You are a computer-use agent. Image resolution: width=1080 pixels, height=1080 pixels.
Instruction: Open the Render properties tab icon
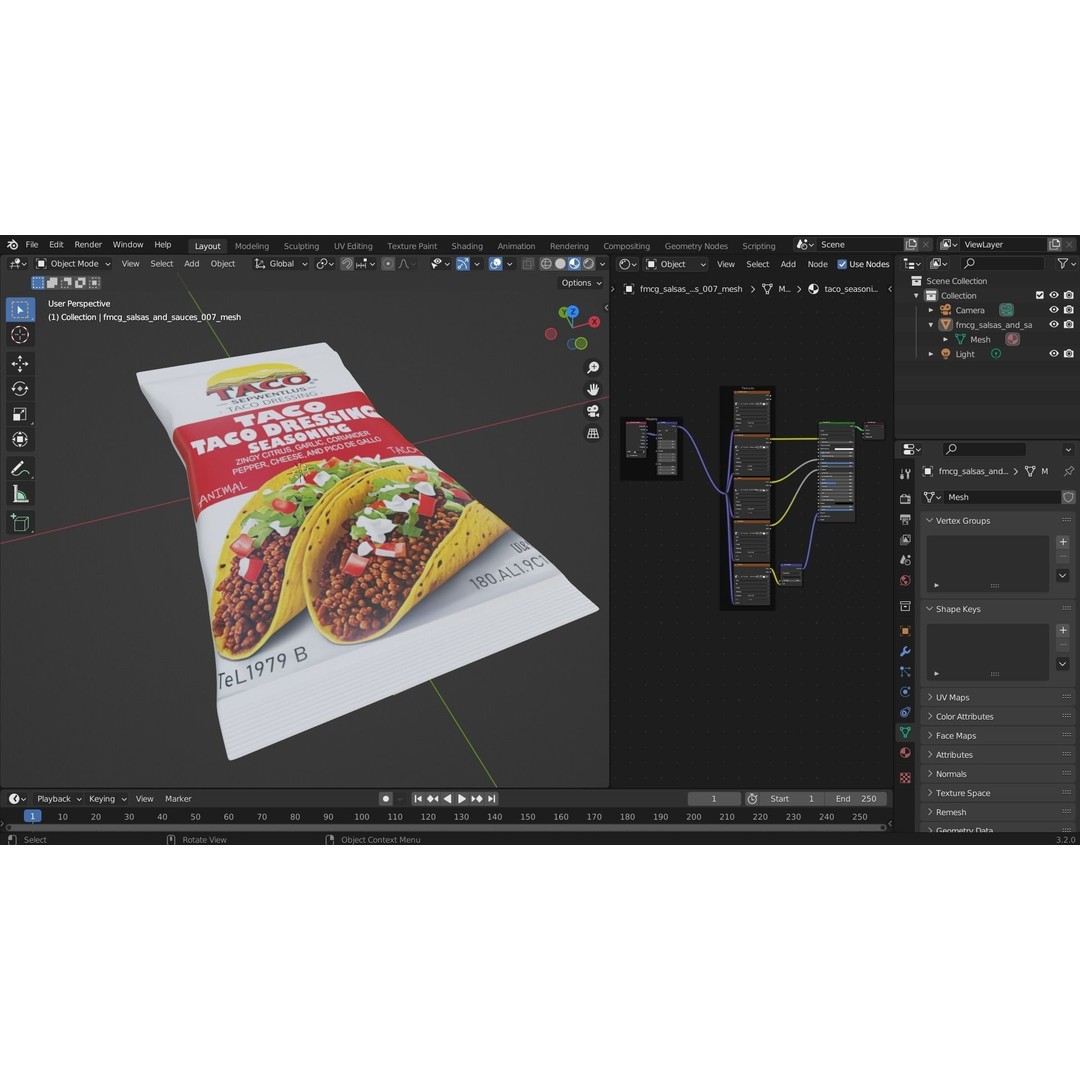point(905,498)
